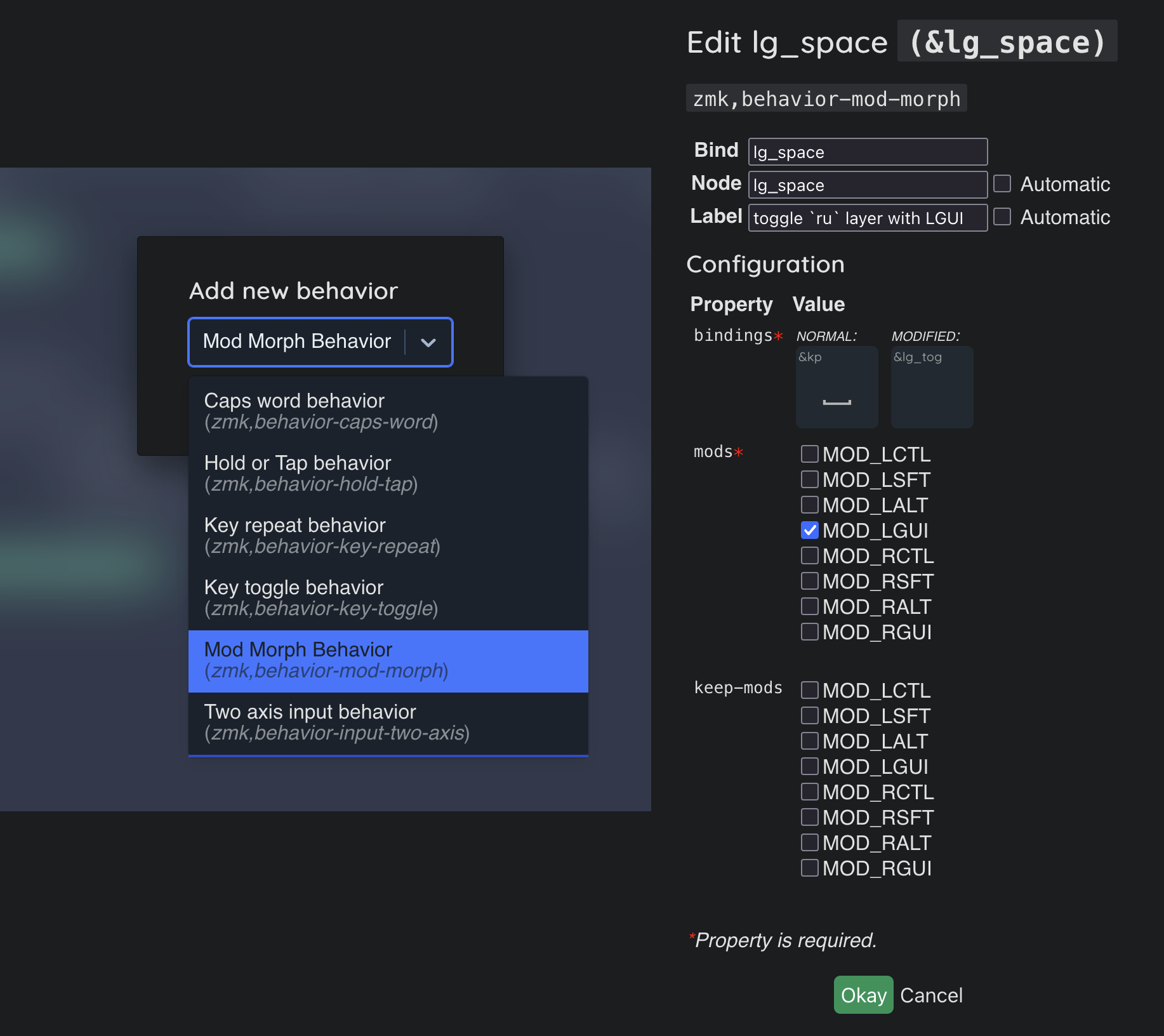Click the Bind input field

[868, 152]
